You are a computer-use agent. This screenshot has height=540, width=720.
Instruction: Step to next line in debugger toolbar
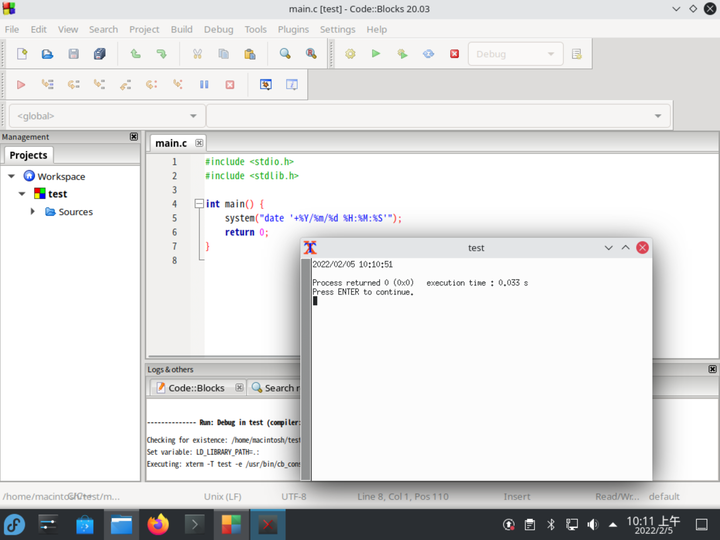pos(73,84)
